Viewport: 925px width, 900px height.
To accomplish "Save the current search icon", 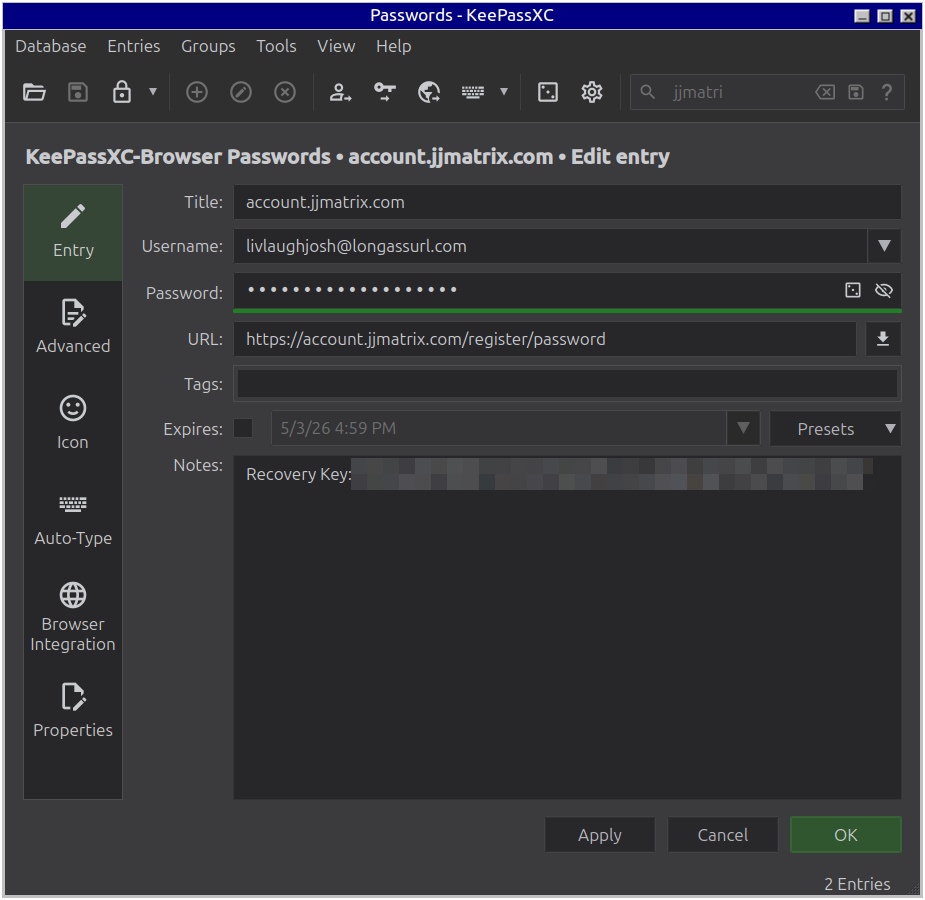I will click(856, 92).
